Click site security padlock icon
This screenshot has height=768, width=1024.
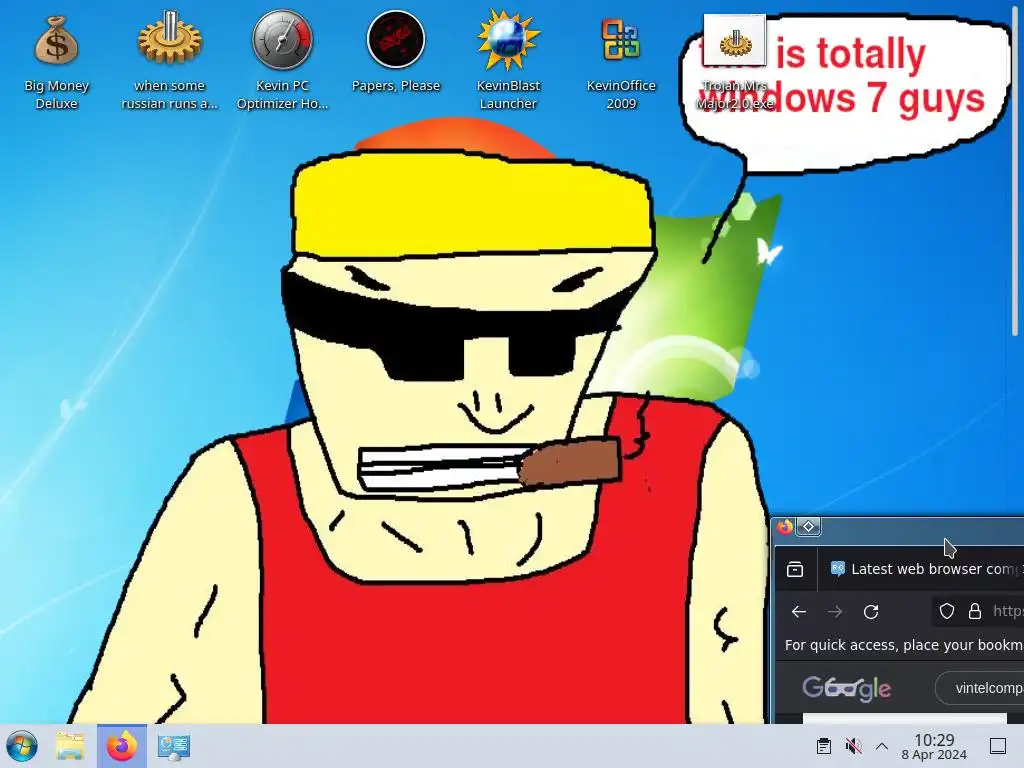pos(974,611)
